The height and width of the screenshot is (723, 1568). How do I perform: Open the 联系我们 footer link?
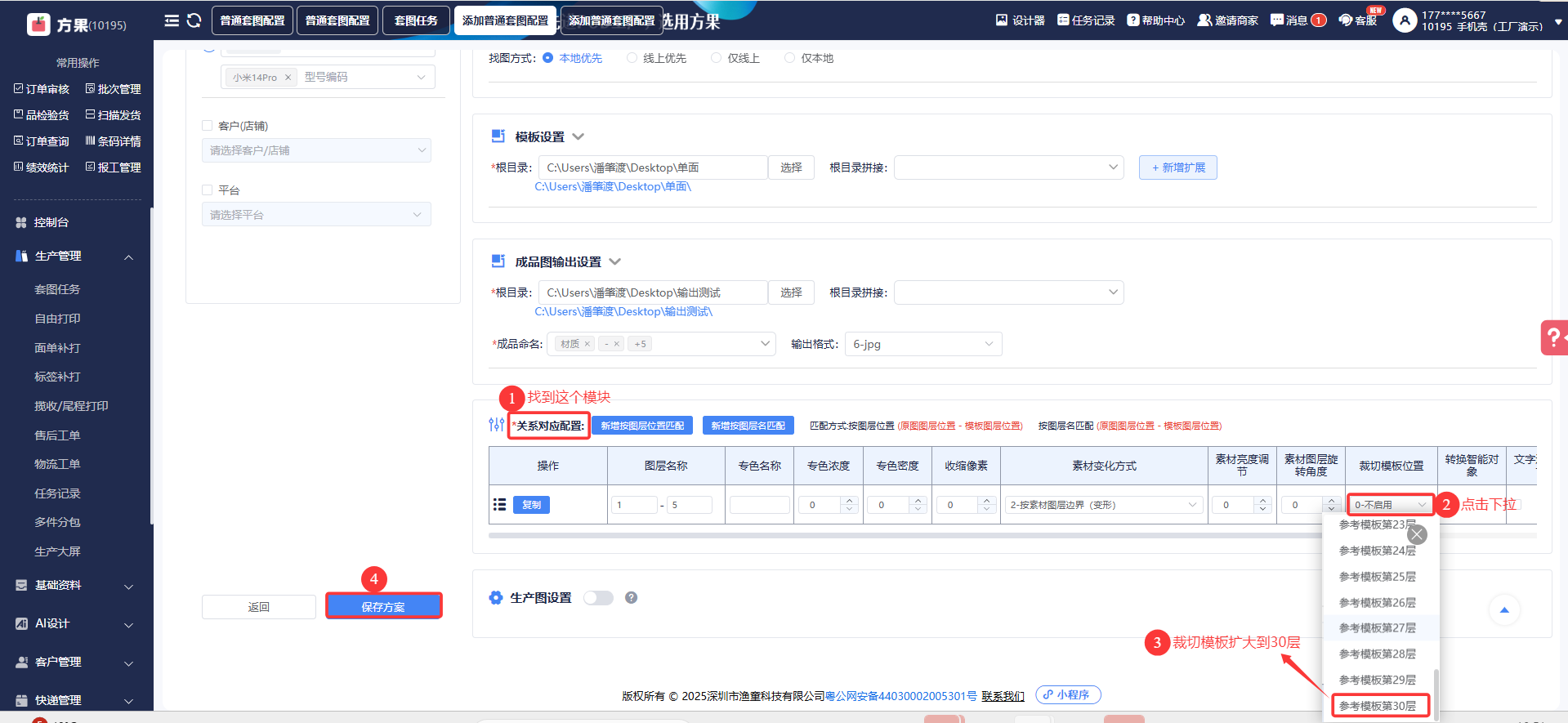point(1003,696)
